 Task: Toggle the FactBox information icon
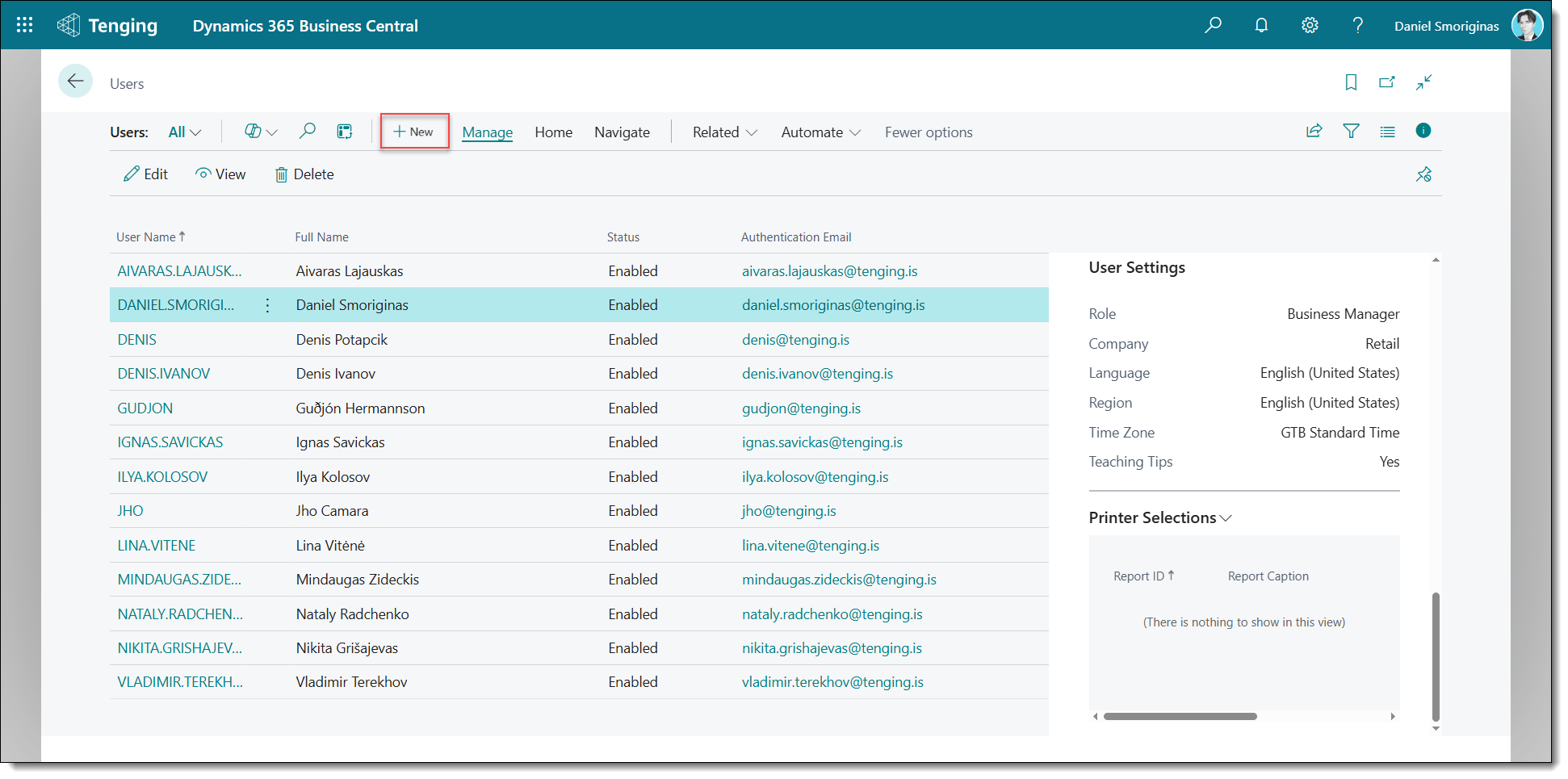coord(1423,131)
